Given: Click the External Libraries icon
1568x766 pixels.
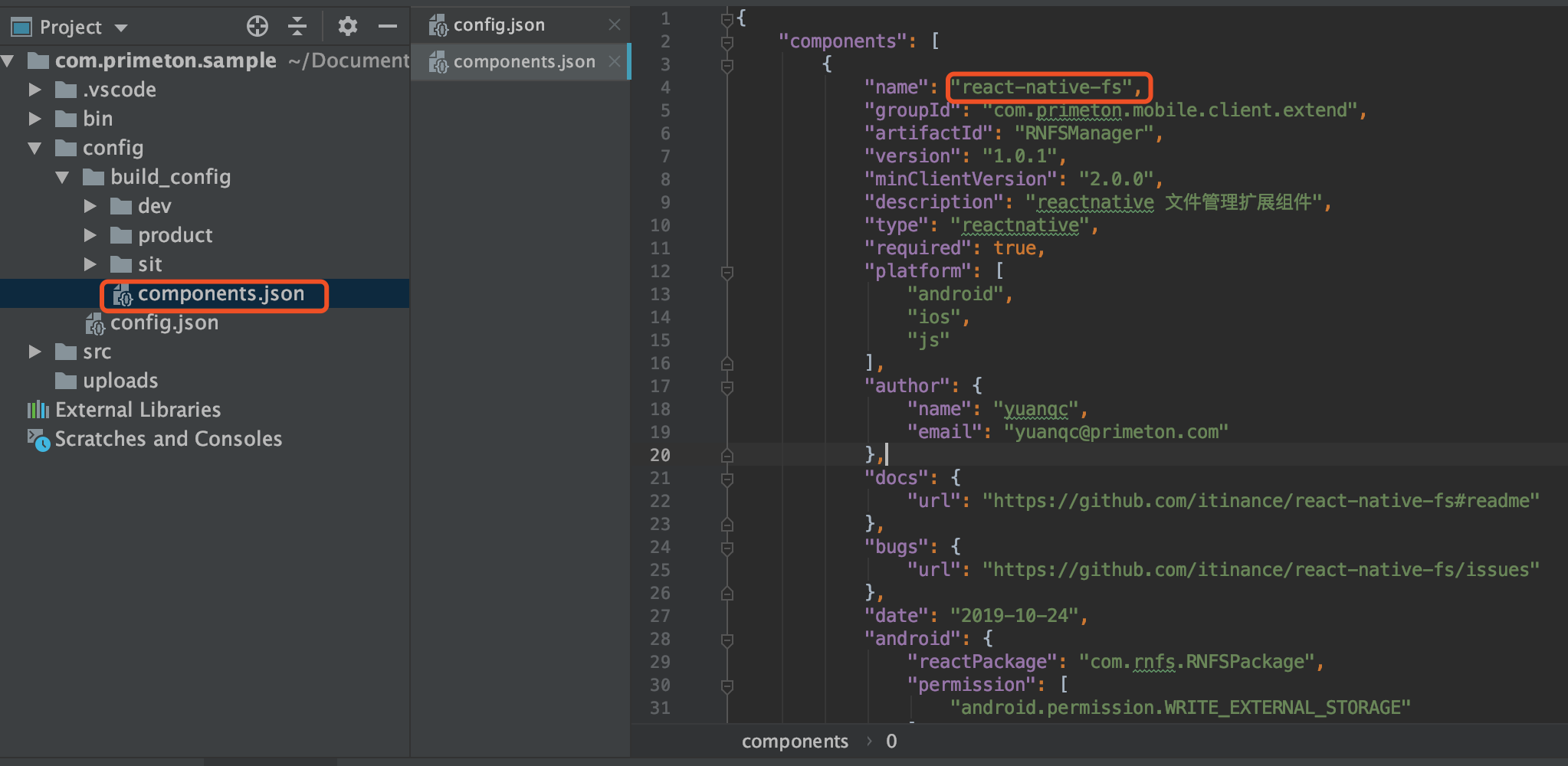Looking at the screenshot, I should tap(38, 410).
